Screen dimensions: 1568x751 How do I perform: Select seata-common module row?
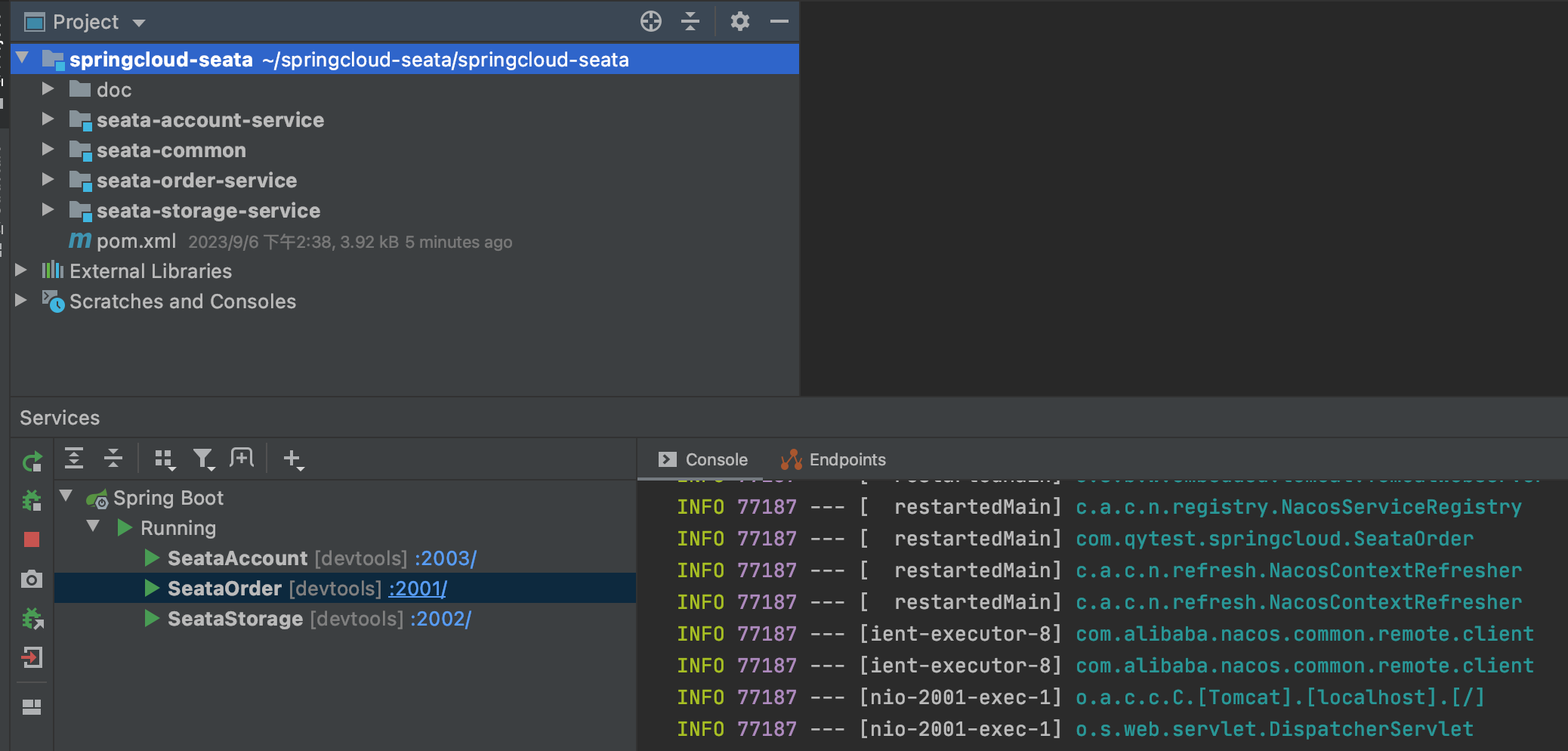[x=405, y=150]
